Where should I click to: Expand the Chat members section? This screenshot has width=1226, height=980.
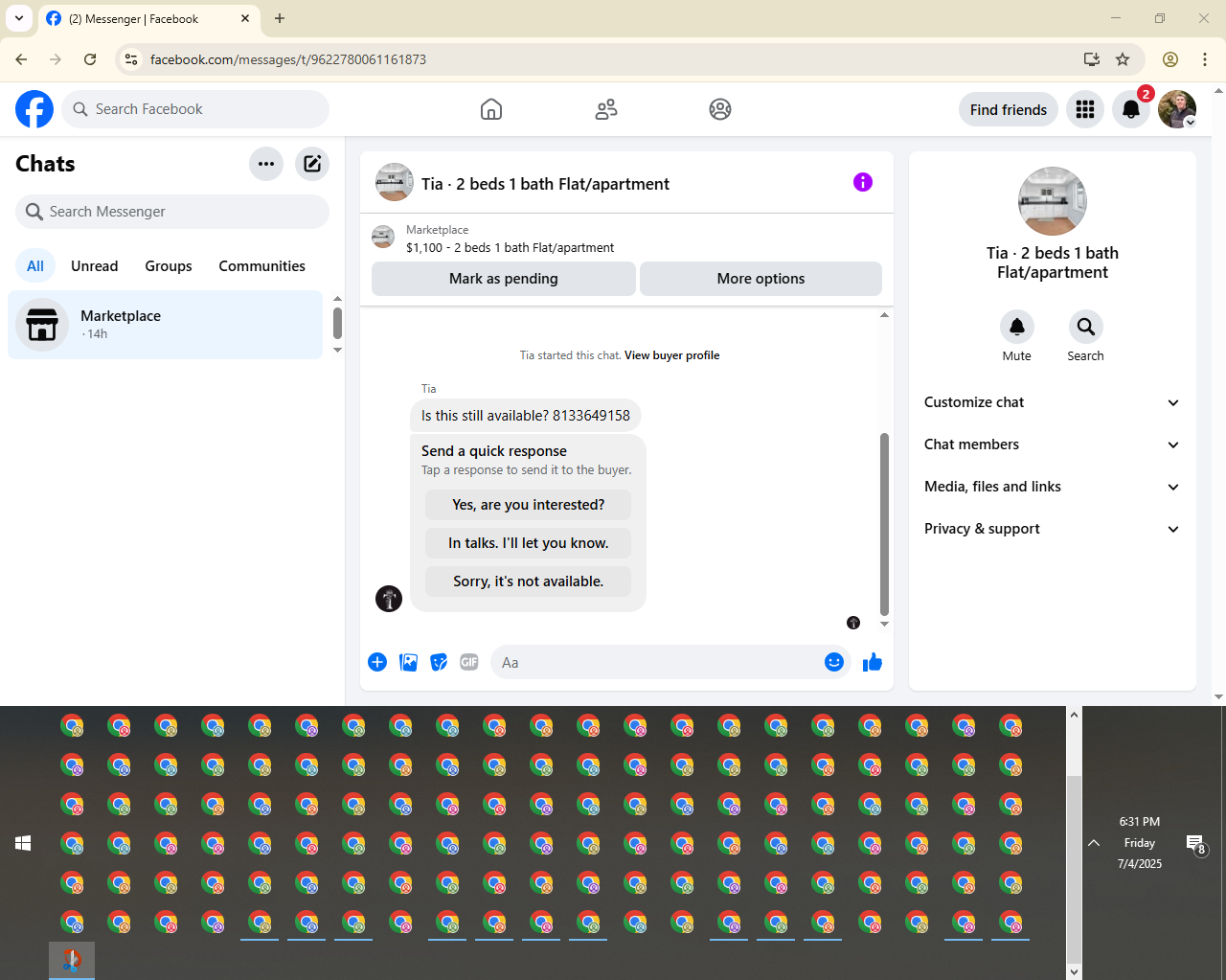pyautogui.click(x=1052, y=444)
